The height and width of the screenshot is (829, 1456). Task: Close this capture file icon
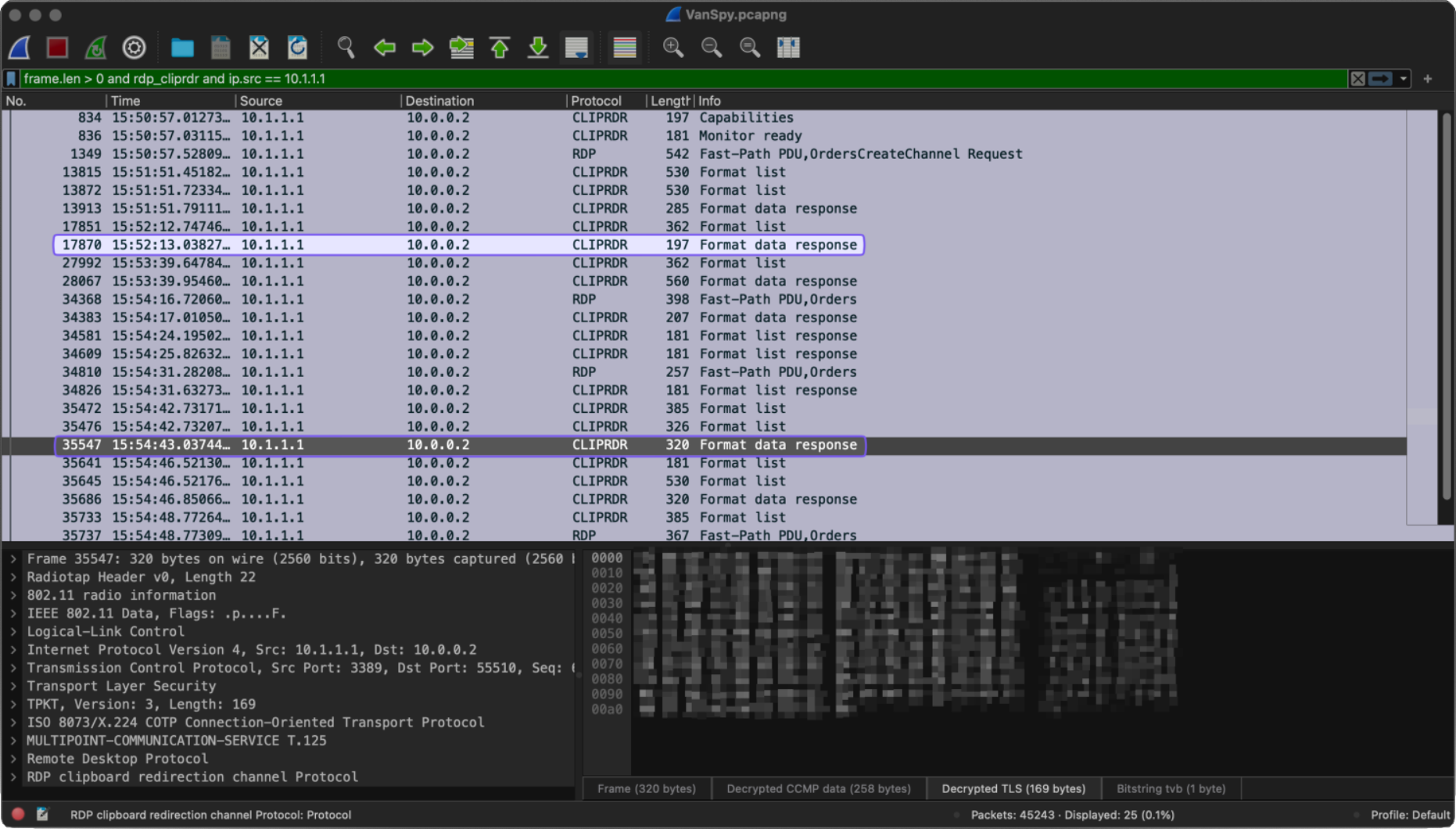coord(259,48)
